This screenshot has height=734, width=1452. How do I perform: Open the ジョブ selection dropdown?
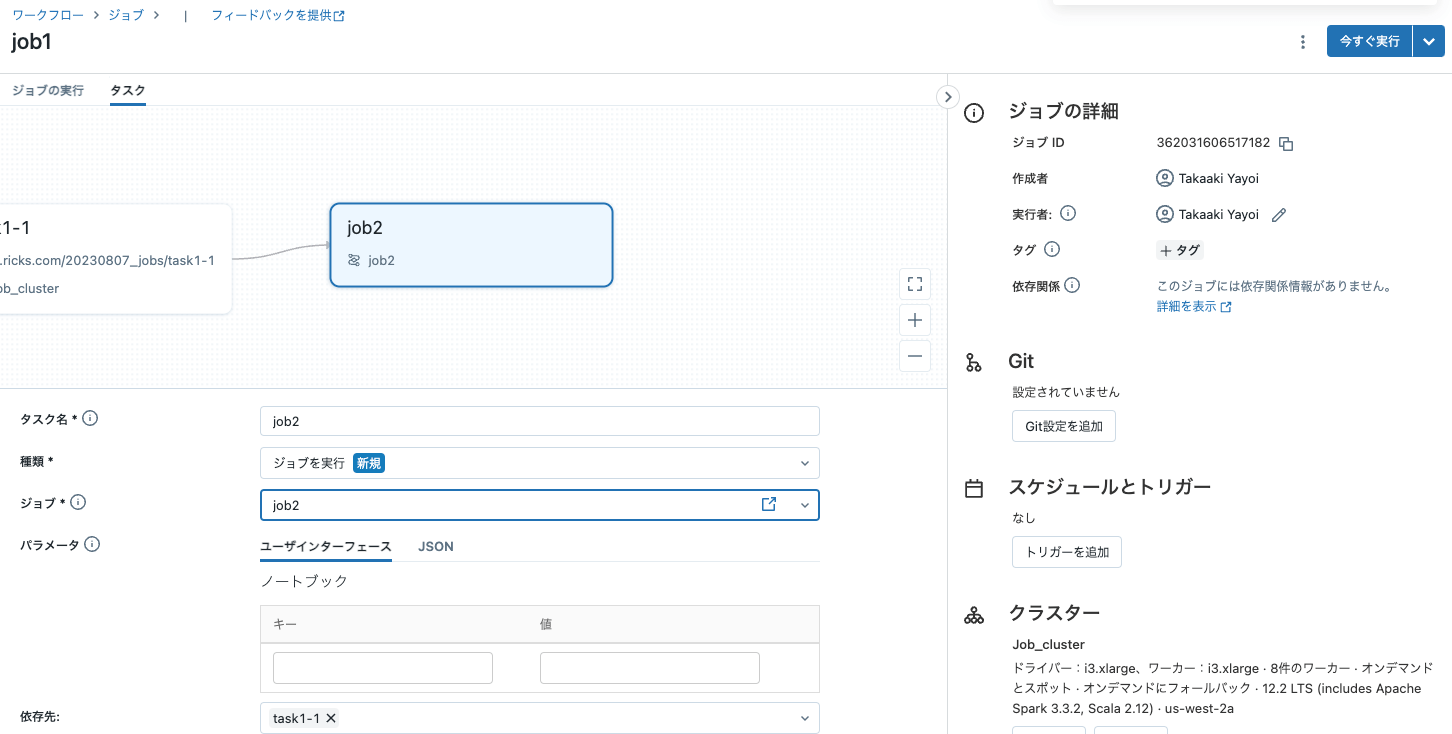[804, 505]
